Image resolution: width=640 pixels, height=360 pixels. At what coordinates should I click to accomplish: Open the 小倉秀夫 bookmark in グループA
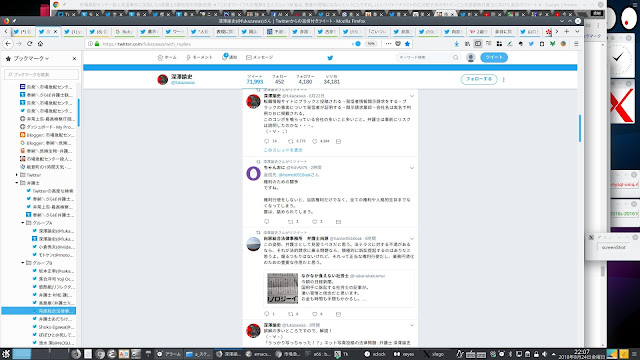(x=53, y=247)
